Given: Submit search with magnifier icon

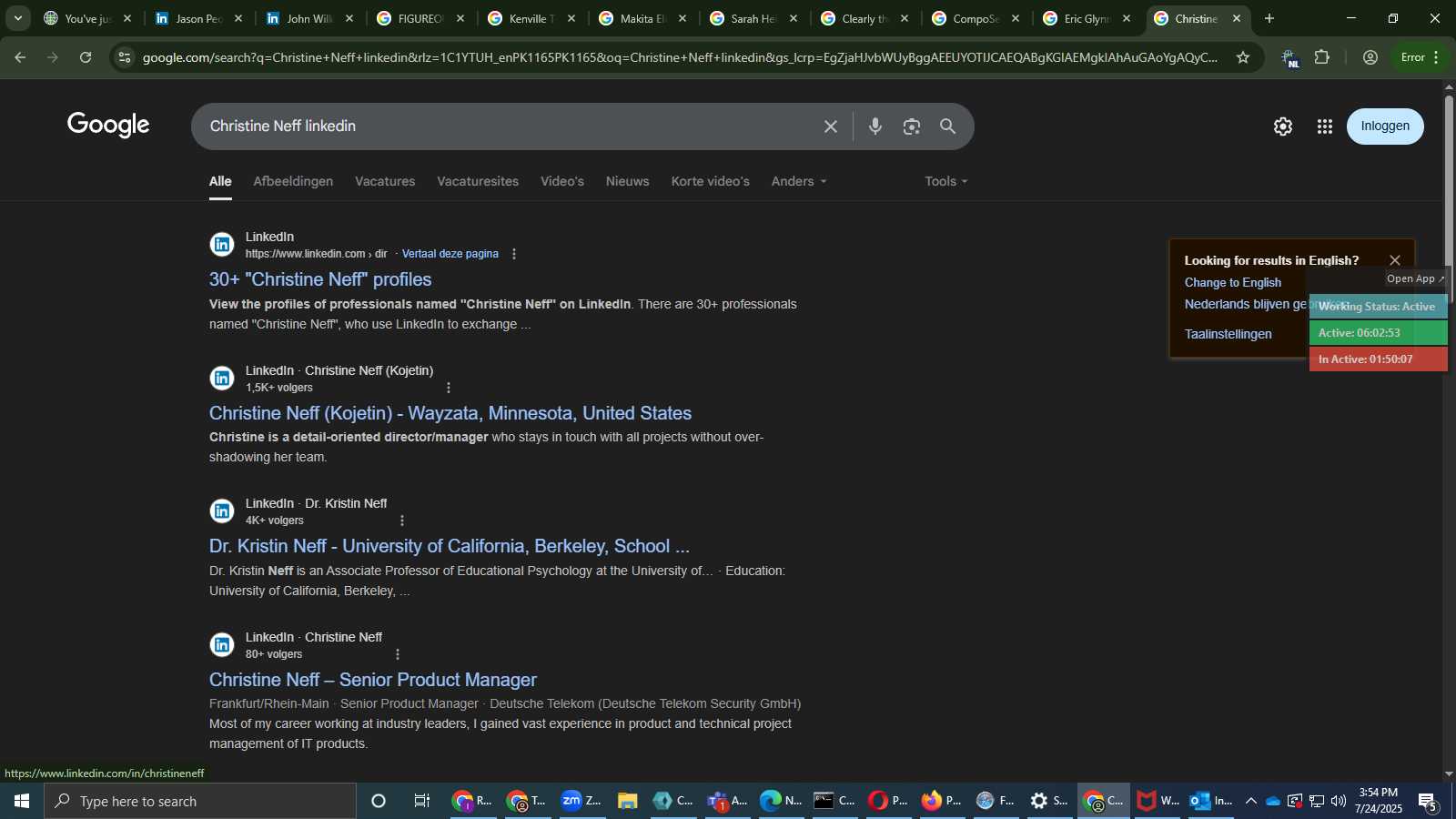Looking at the screenshot, I should [947, 126].
